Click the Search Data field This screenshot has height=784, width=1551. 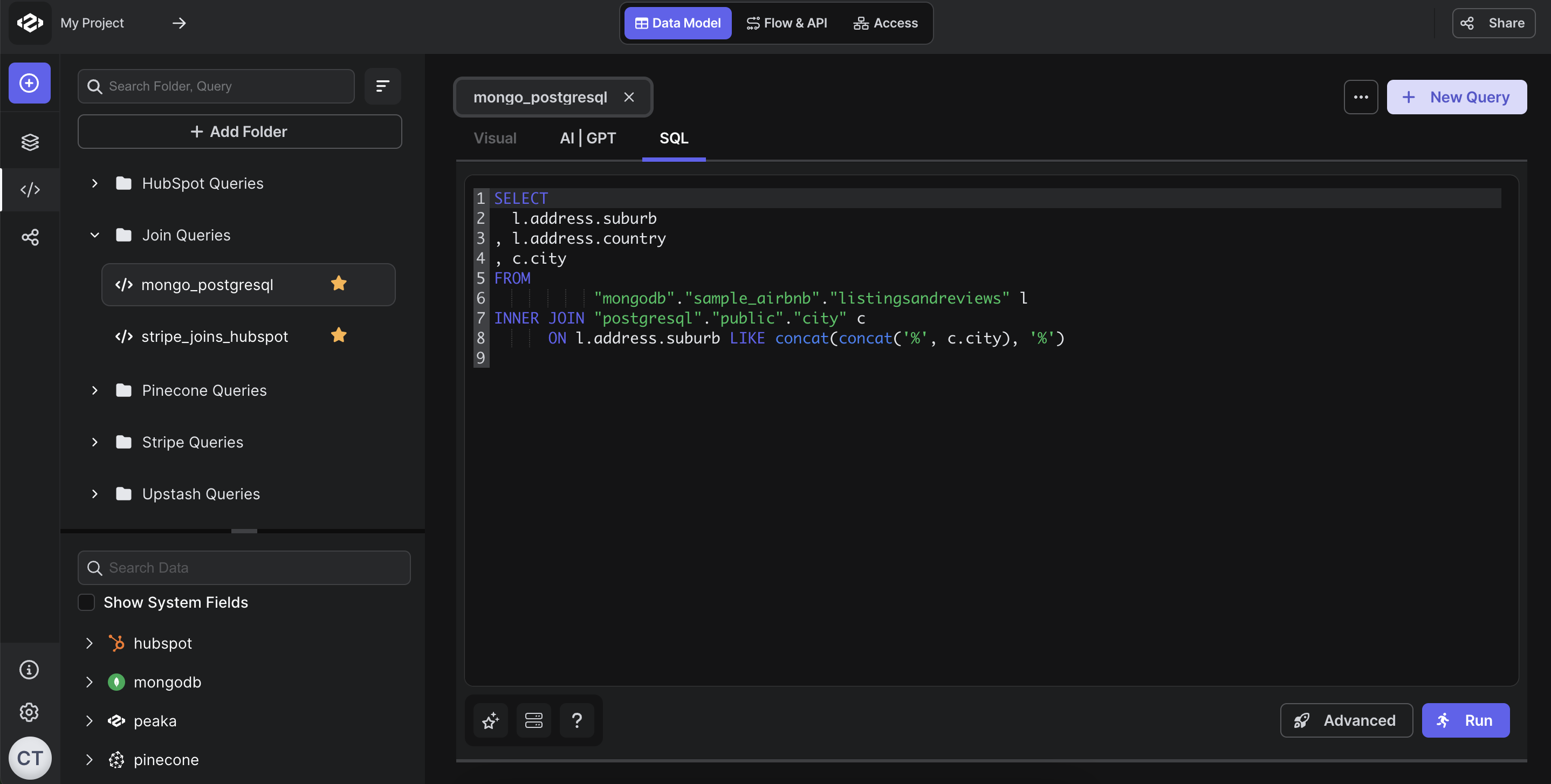click(244, 567)
